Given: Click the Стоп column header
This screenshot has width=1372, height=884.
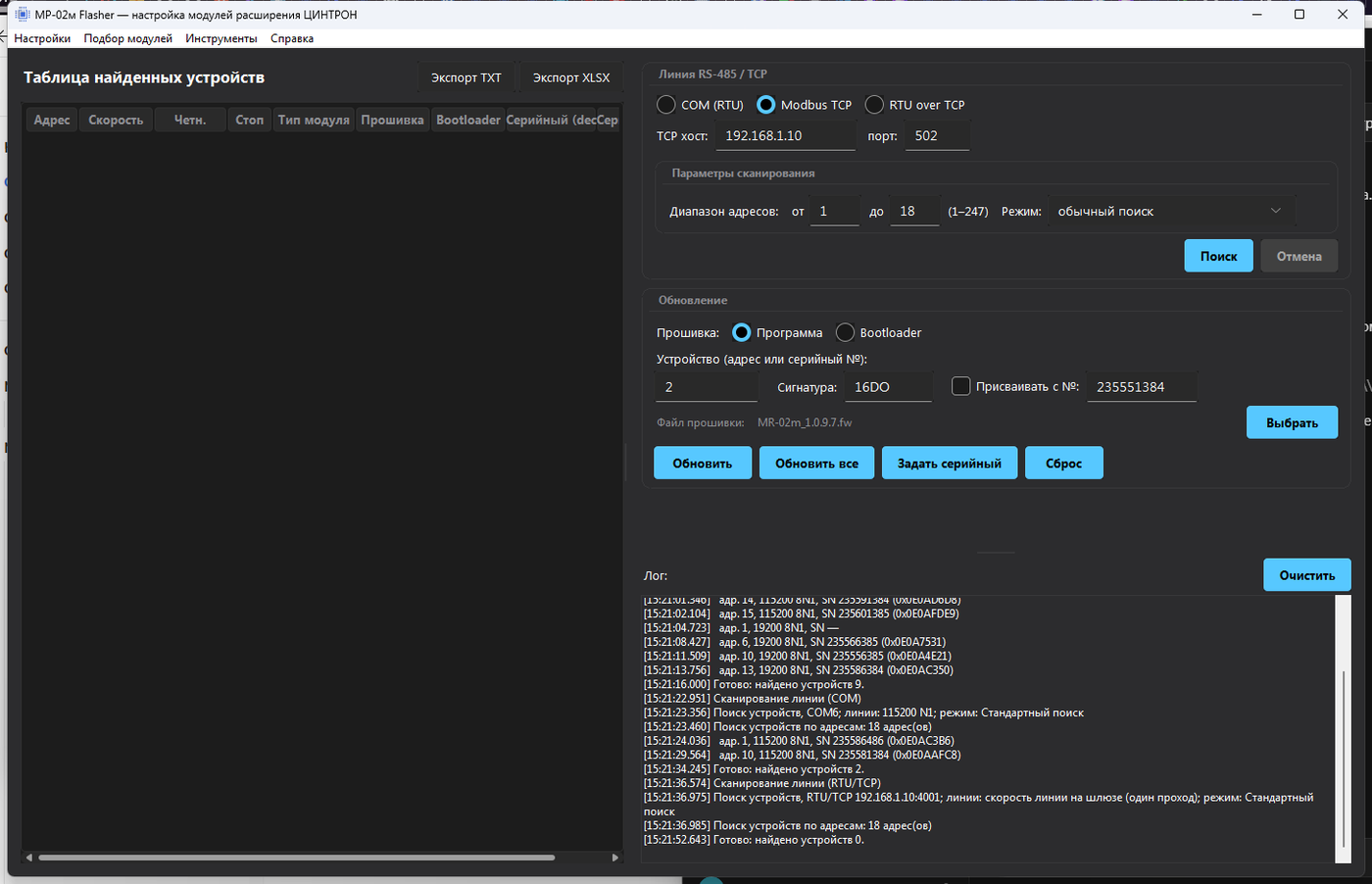Looking at the screenshot, I should pos(250,120).
